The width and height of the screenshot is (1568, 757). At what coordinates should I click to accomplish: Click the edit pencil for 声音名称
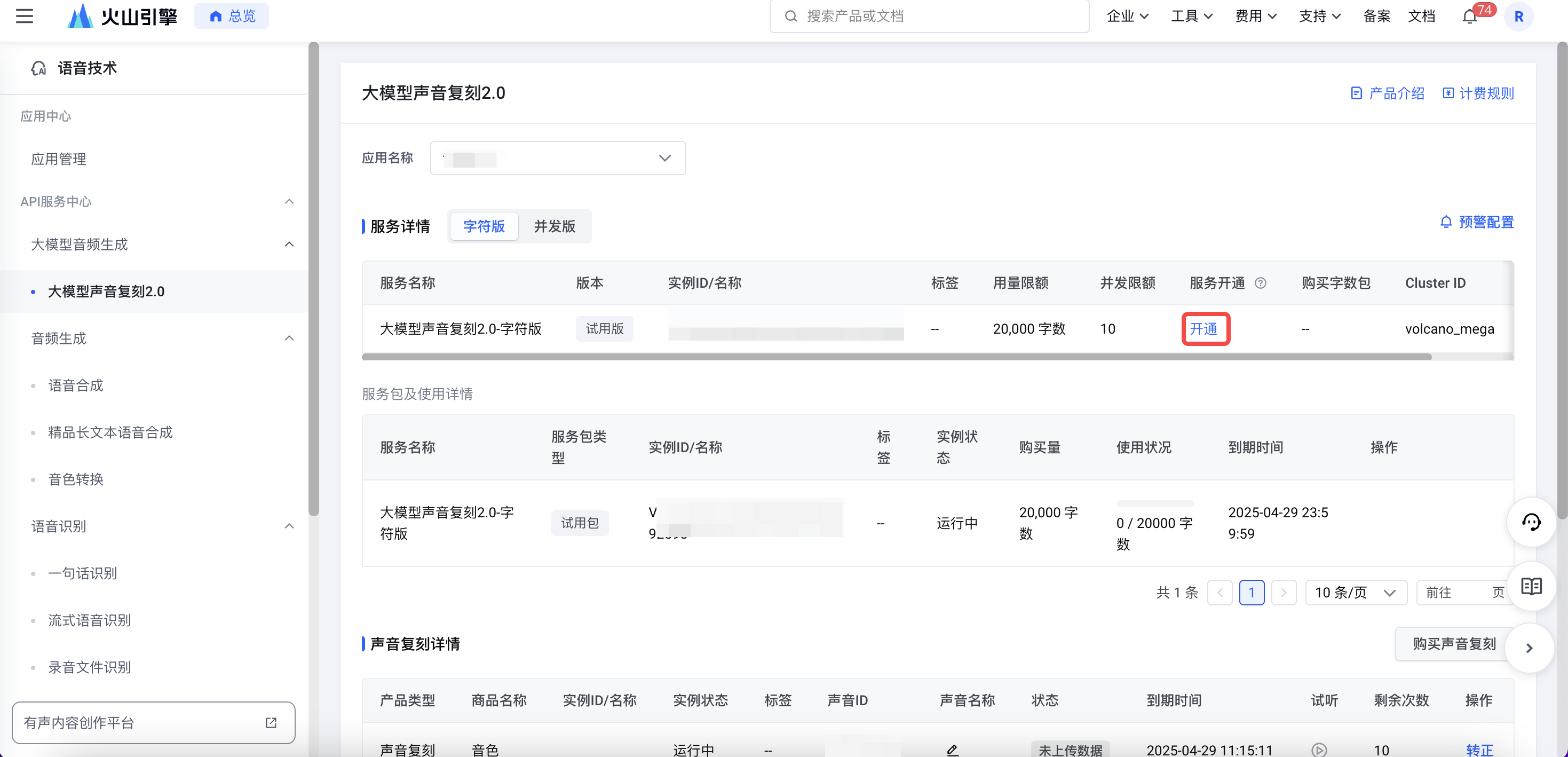click(953, 750)
